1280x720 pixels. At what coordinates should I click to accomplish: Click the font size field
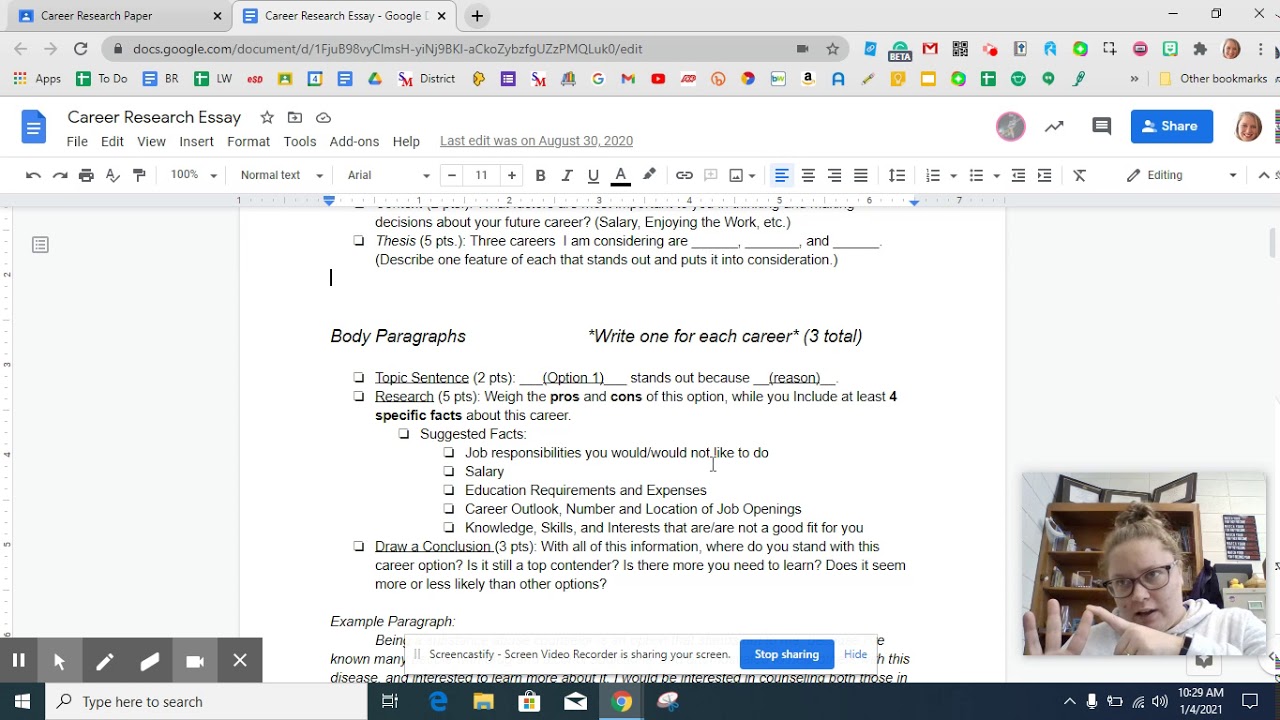[x=481, y=175]
